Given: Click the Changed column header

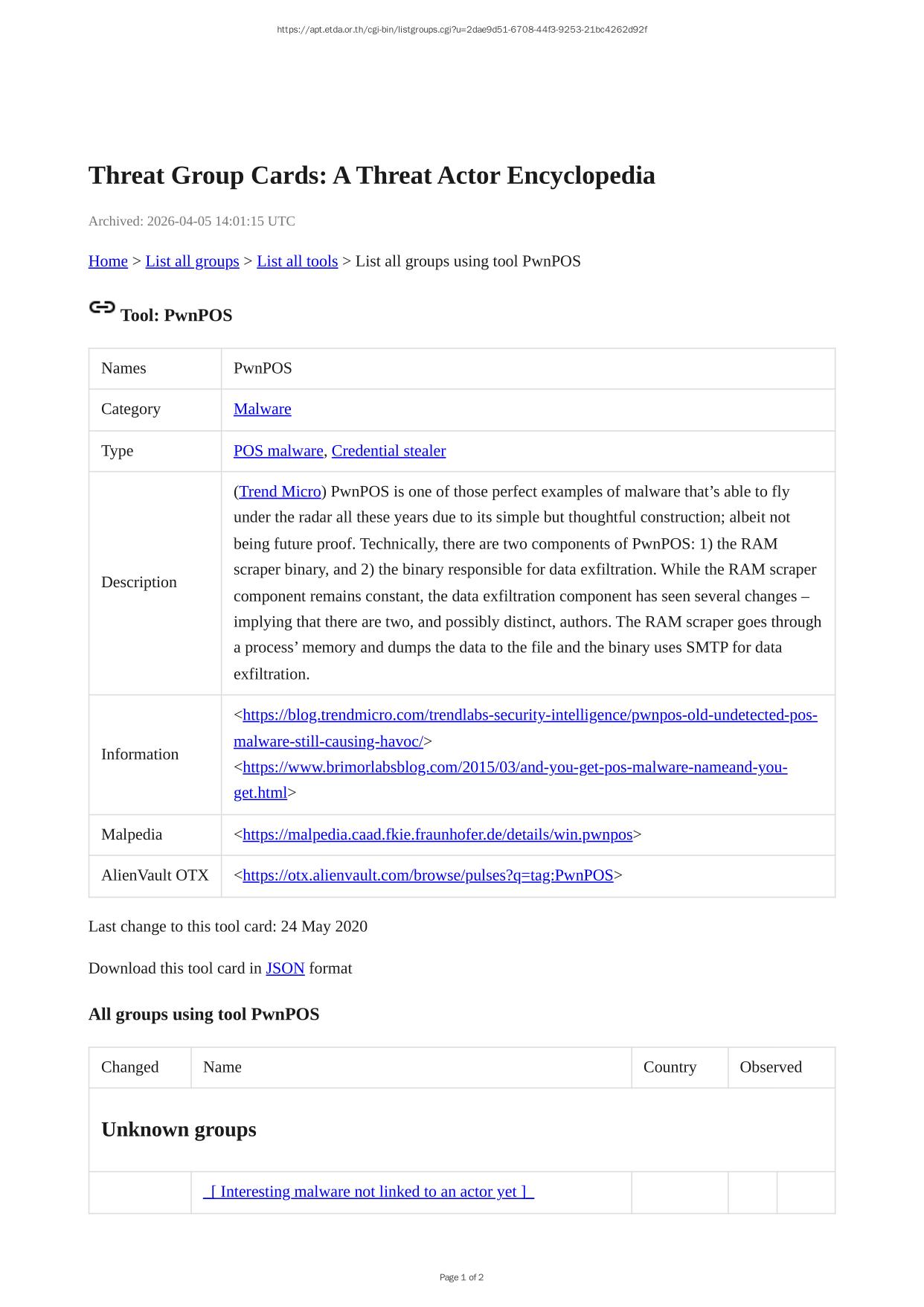Looking at the screenshot, I should (130, 1067).
